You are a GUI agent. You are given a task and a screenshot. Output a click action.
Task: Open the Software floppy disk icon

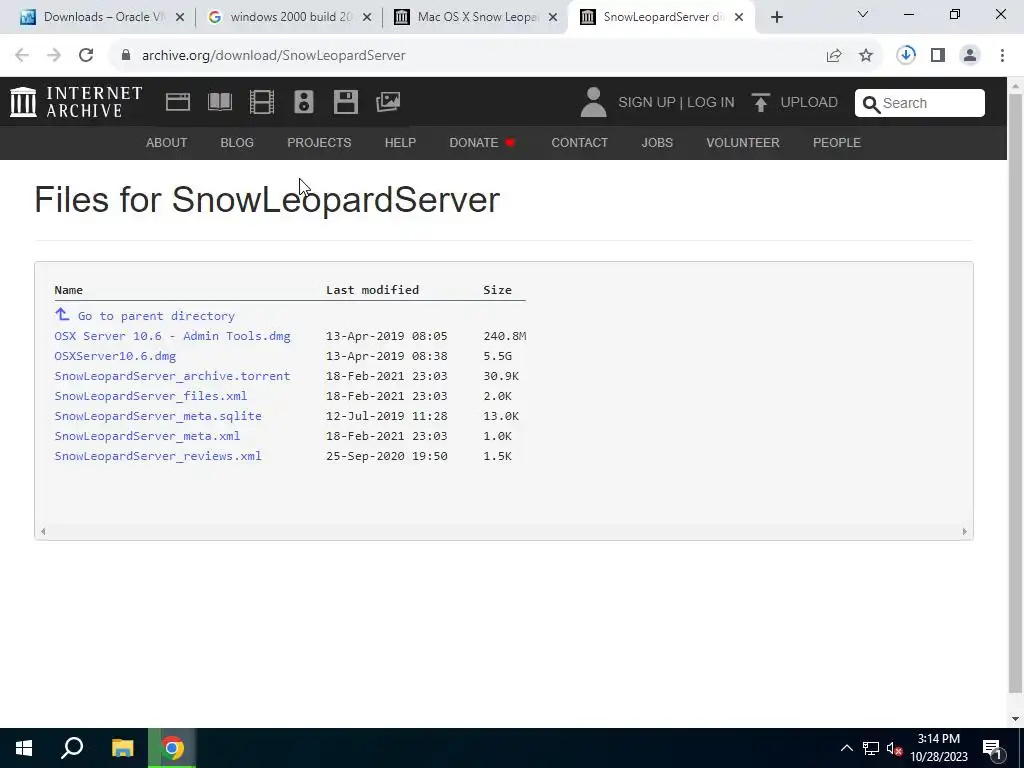(345, 102)
